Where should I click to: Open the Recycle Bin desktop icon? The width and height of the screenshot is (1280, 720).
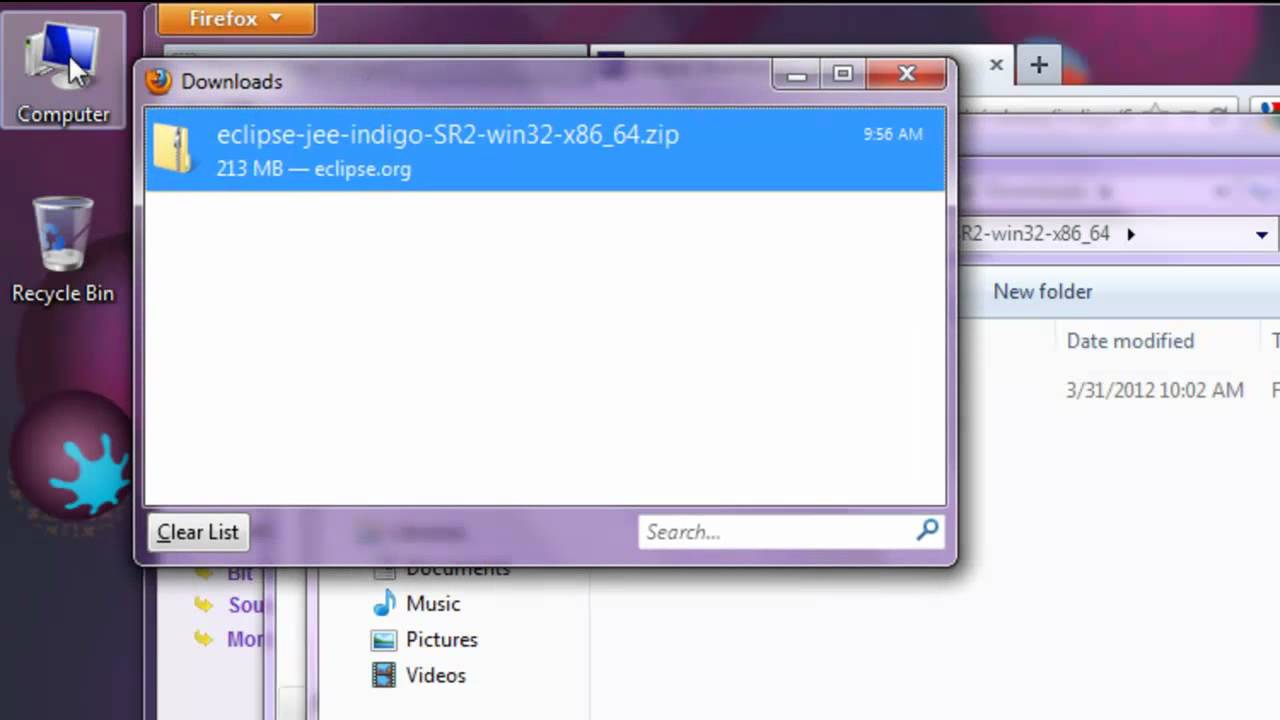pos(63,250)
